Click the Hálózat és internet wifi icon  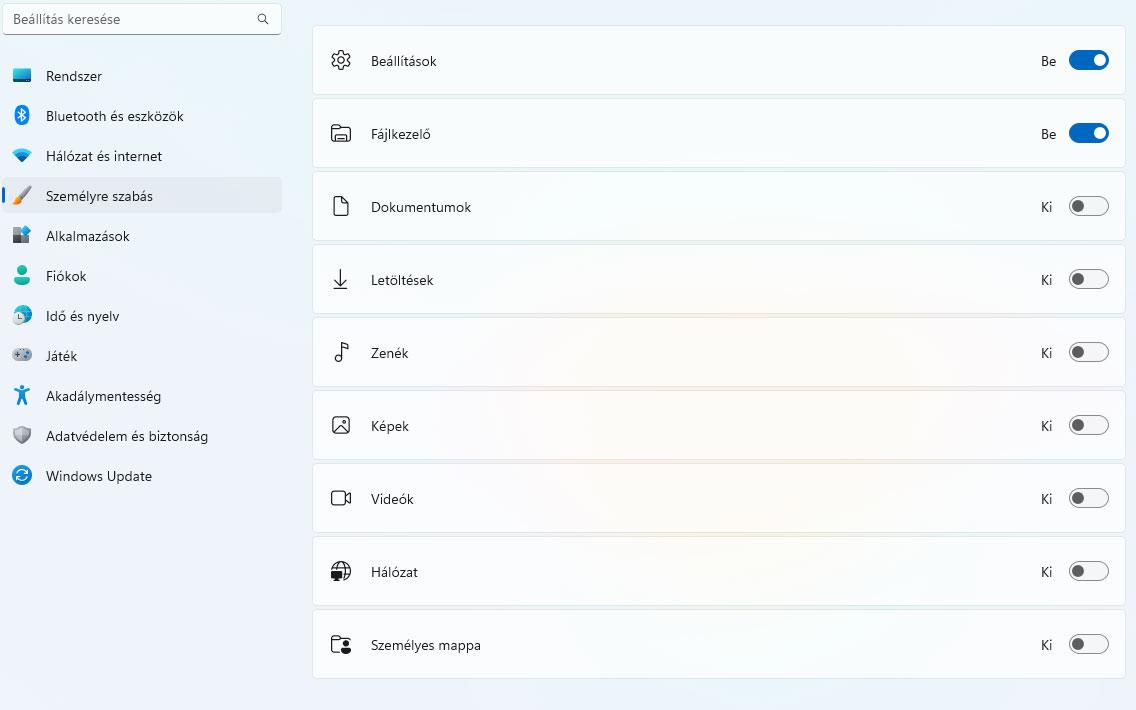[x=22, y=156]
